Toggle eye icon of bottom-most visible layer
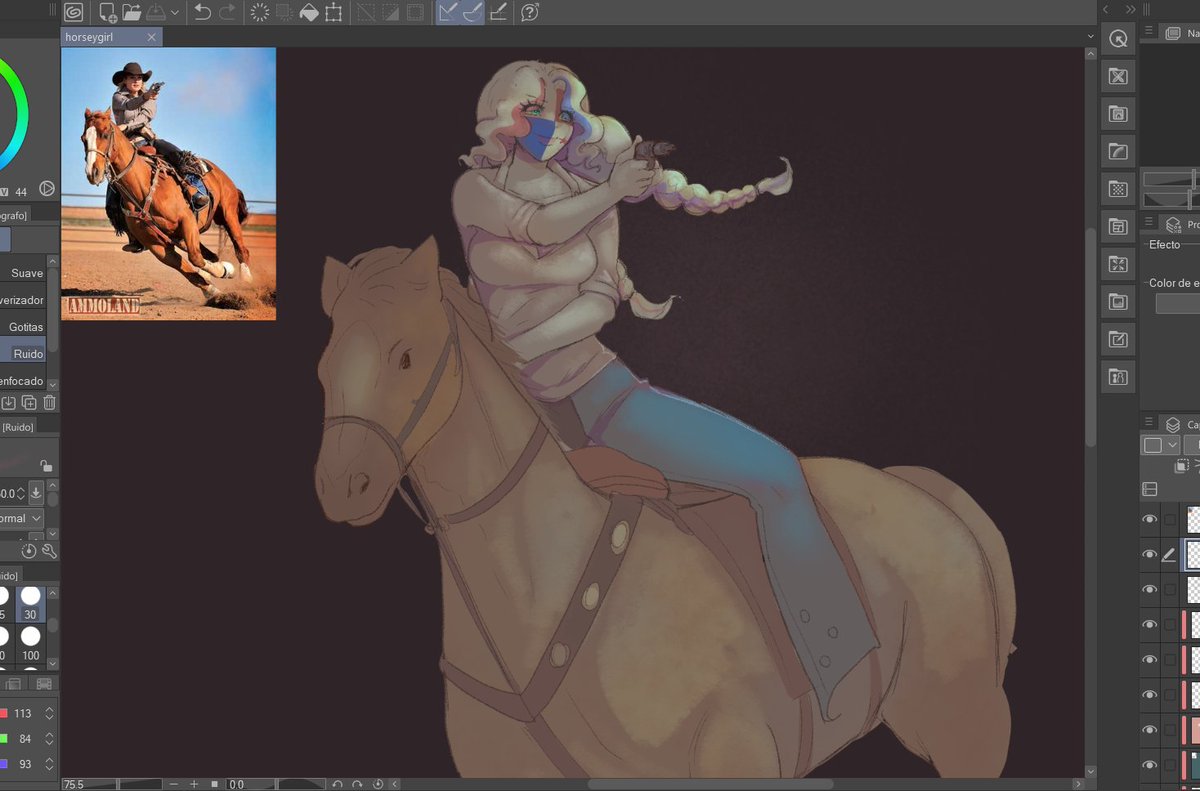Image resolution: width=1200 pixels, height=791 pixels. [x=1150, y=764]
